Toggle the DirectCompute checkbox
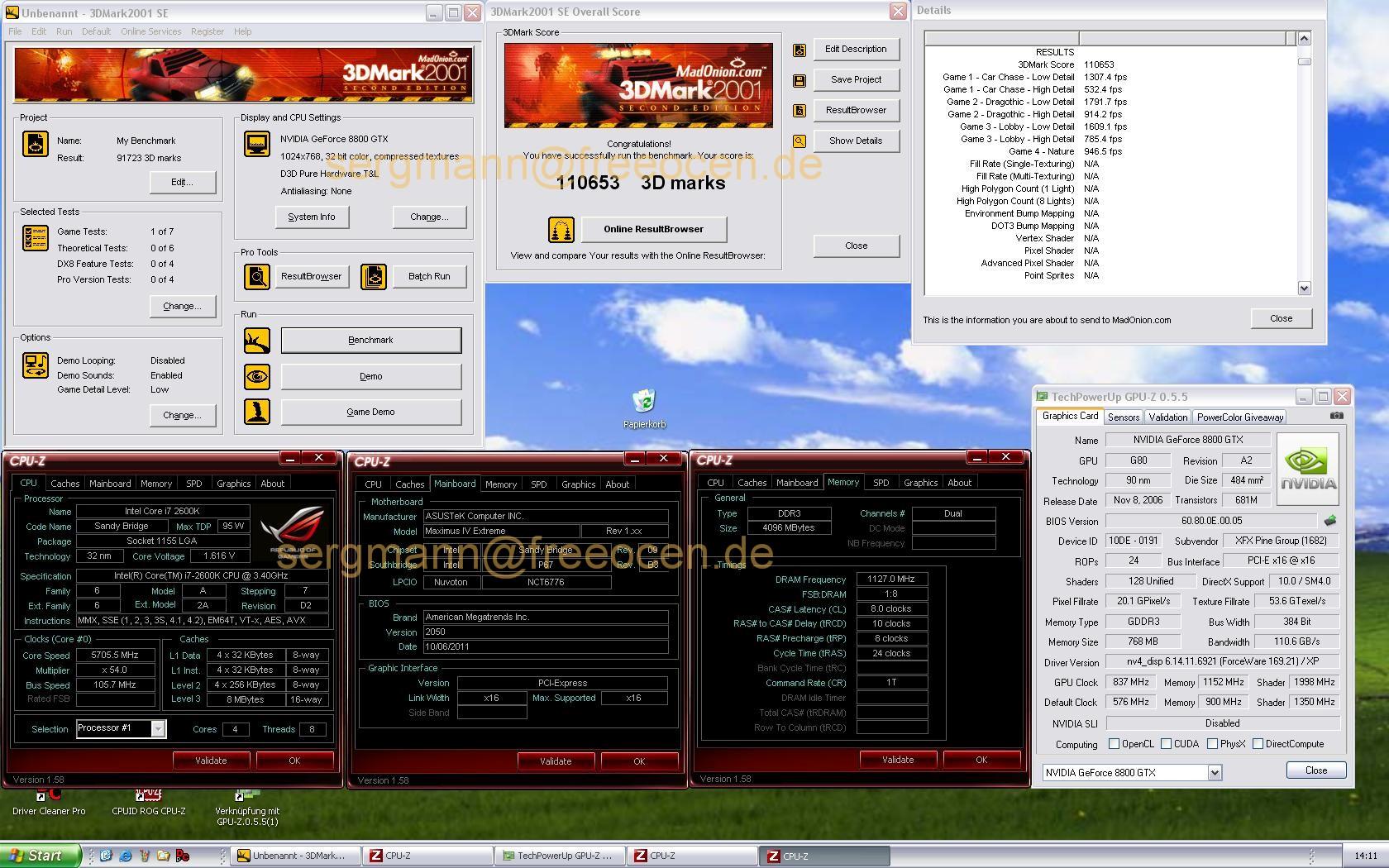Viewport: 1389px width, 868px height. [1258, 744]
